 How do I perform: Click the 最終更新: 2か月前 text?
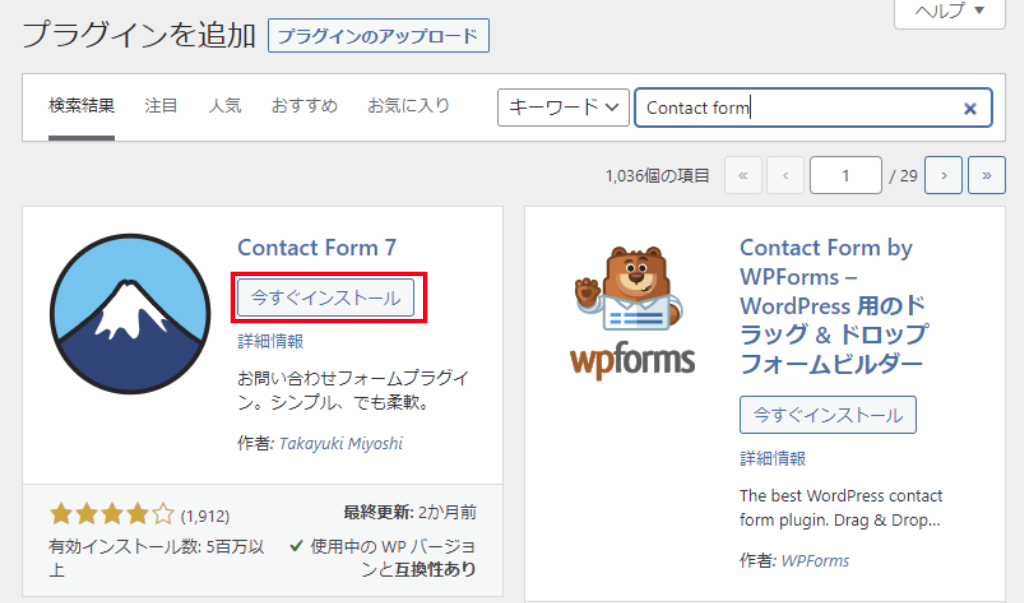coord(410,512)
